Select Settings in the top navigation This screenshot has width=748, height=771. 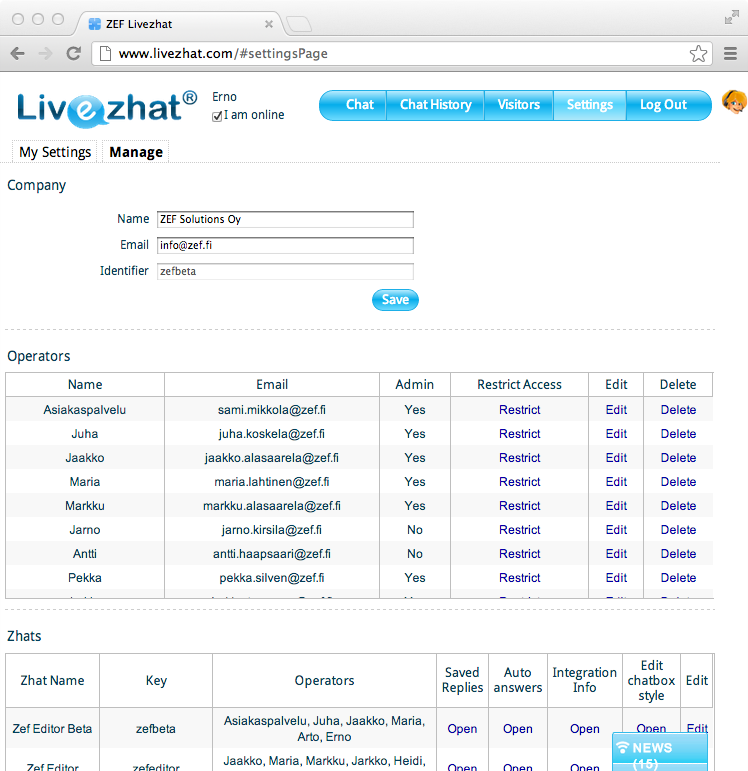coord(590,105)
